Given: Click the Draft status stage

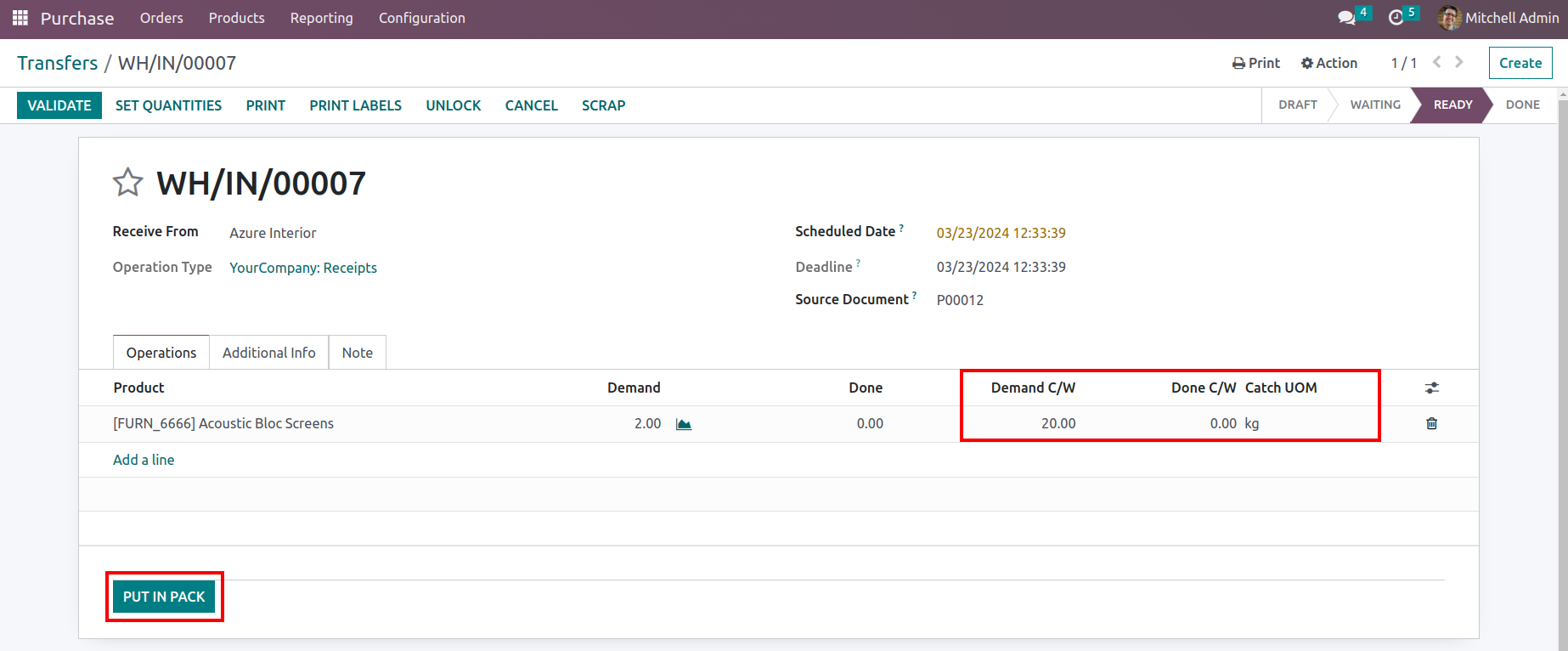Looking at the screenshot, I should (1298, 105).
